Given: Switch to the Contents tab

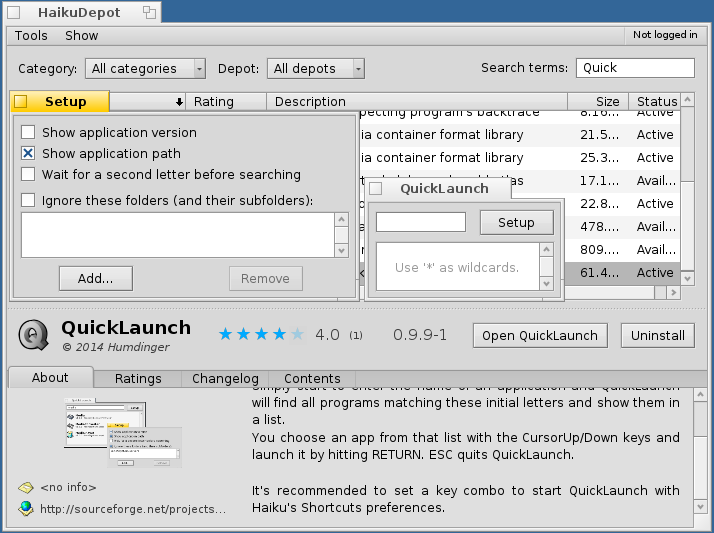Looking at the screenshot, I should tap(312, 379).
